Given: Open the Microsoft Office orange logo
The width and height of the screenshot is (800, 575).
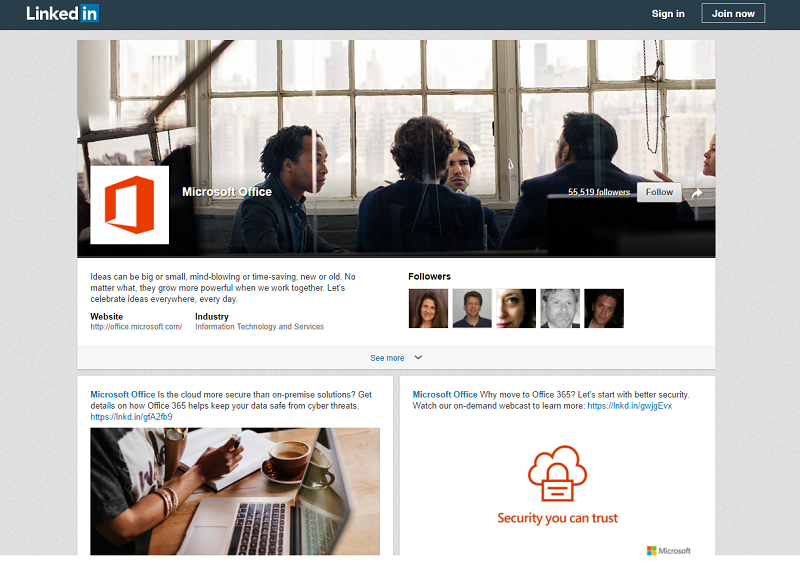Looking at the screenshot, I should tap(130, 205).
